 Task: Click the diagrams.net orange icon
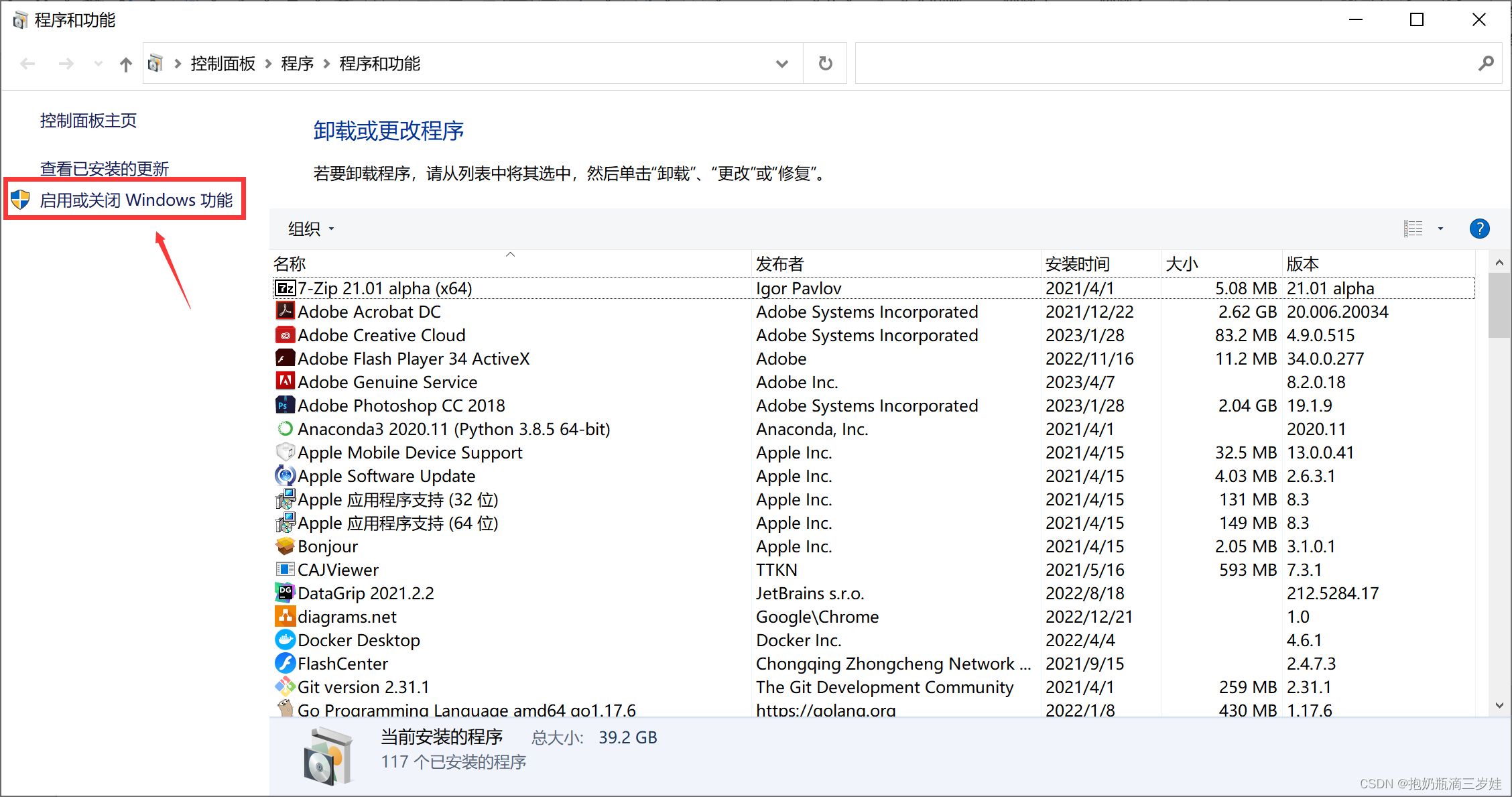click(286, 616)
